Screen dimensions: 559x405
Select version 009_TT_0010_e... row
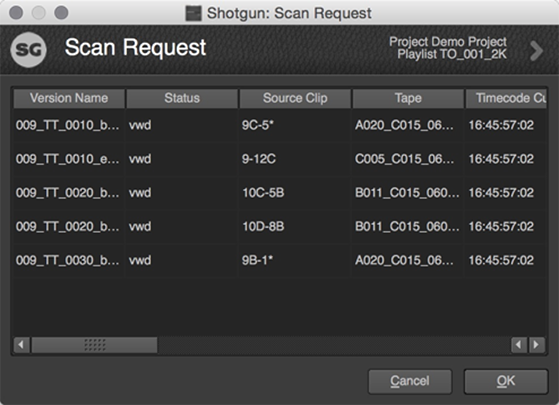(x=67, y=159)
